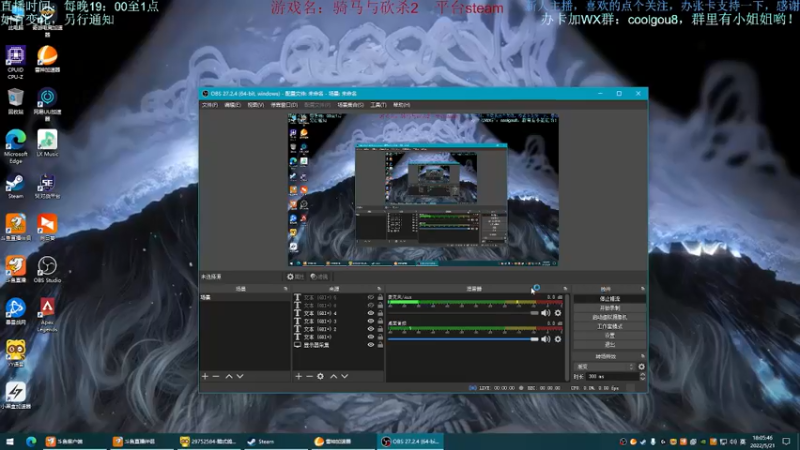
Task: Move source down in the Sources panel
Action: point(344,376)
